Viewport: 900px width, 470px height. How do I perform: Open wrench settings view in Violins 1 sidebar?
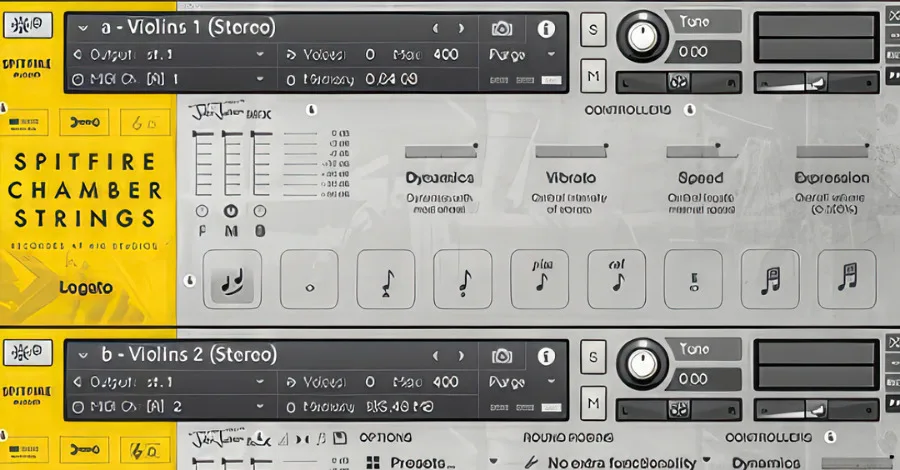(84, 122)
